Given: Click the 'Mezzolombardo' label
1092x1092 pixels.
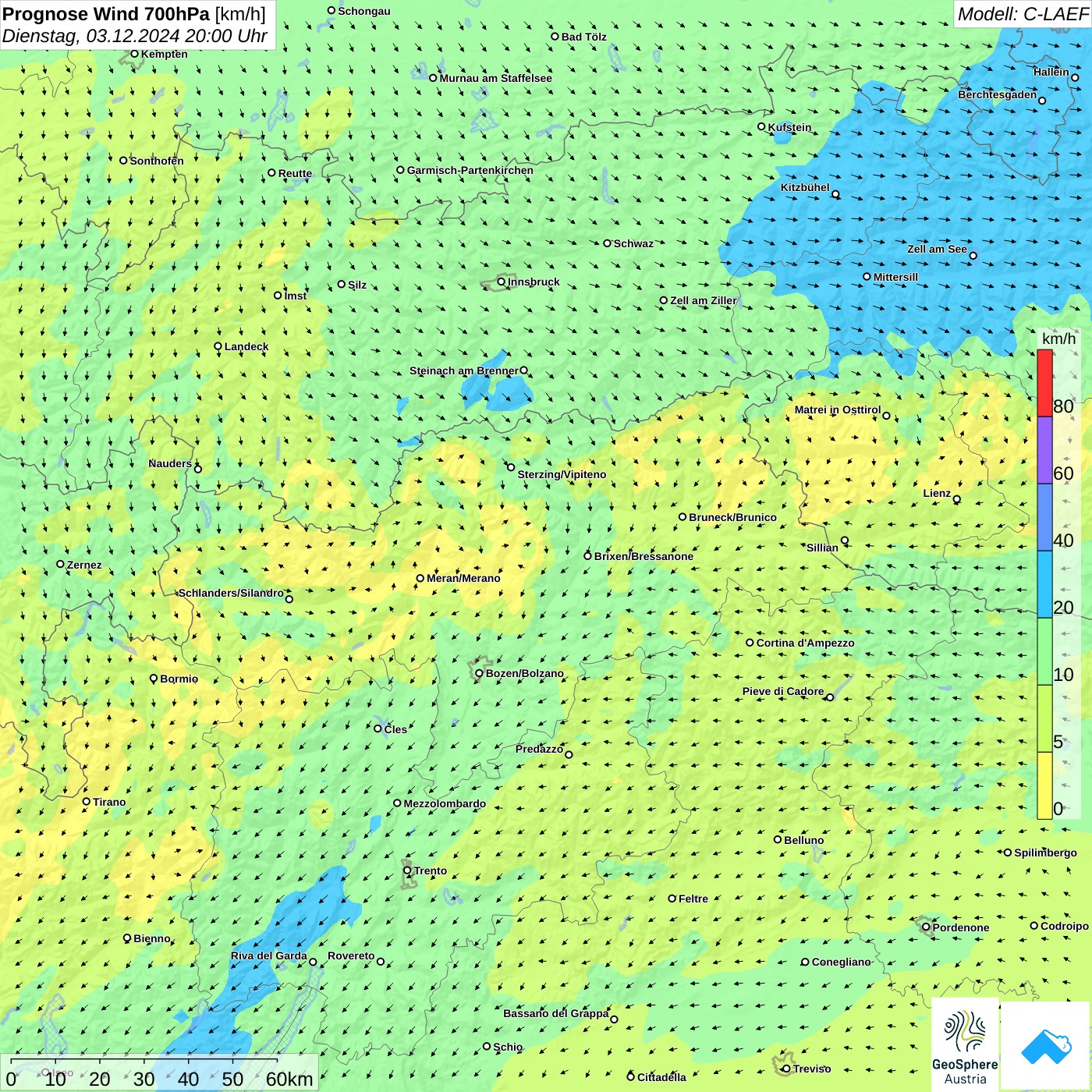Looking at the screenshot, I should (445, 803).
